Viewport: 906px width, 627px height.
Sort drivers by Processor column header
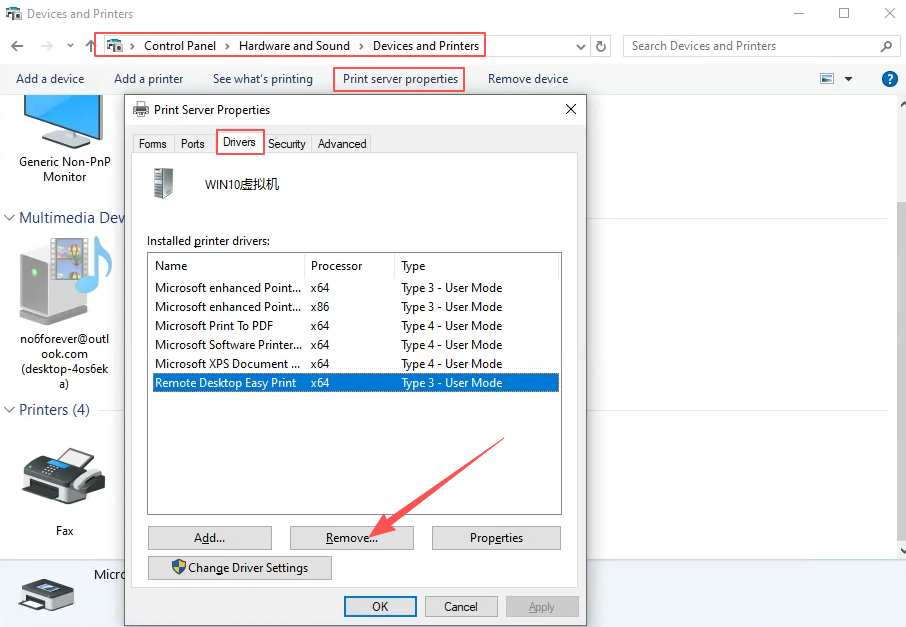[350, 266]
